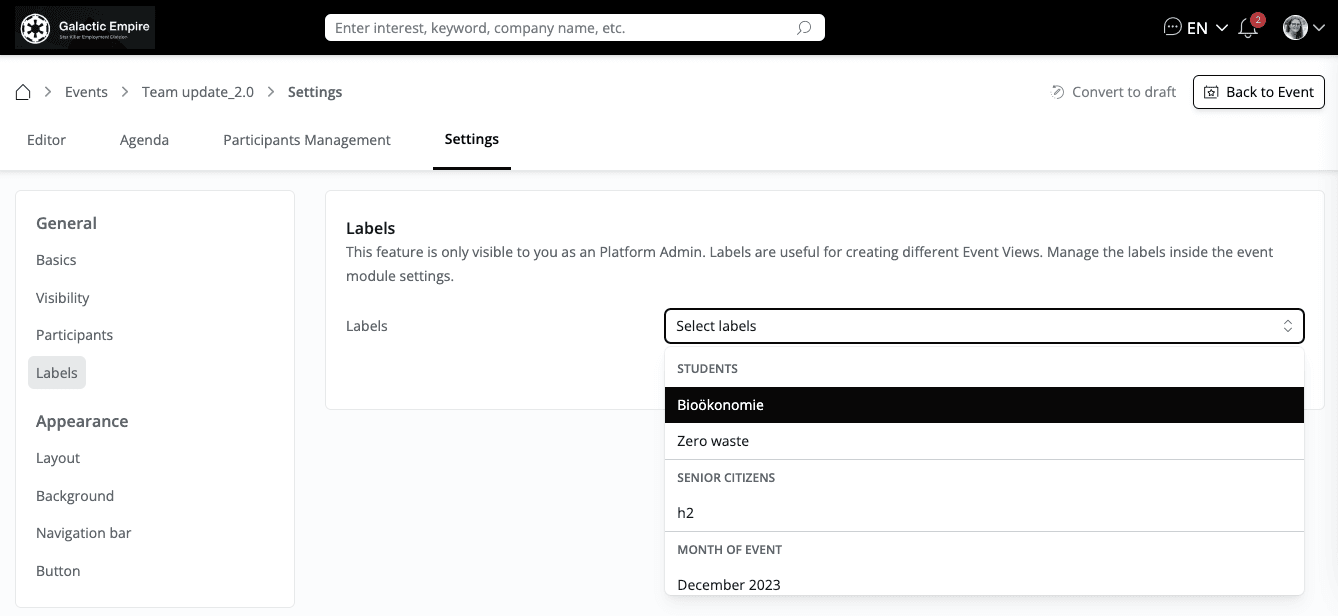This screenshot has width=1338, height=616.
Task: Open the chat bubble icon
Action: (1173, 27)
